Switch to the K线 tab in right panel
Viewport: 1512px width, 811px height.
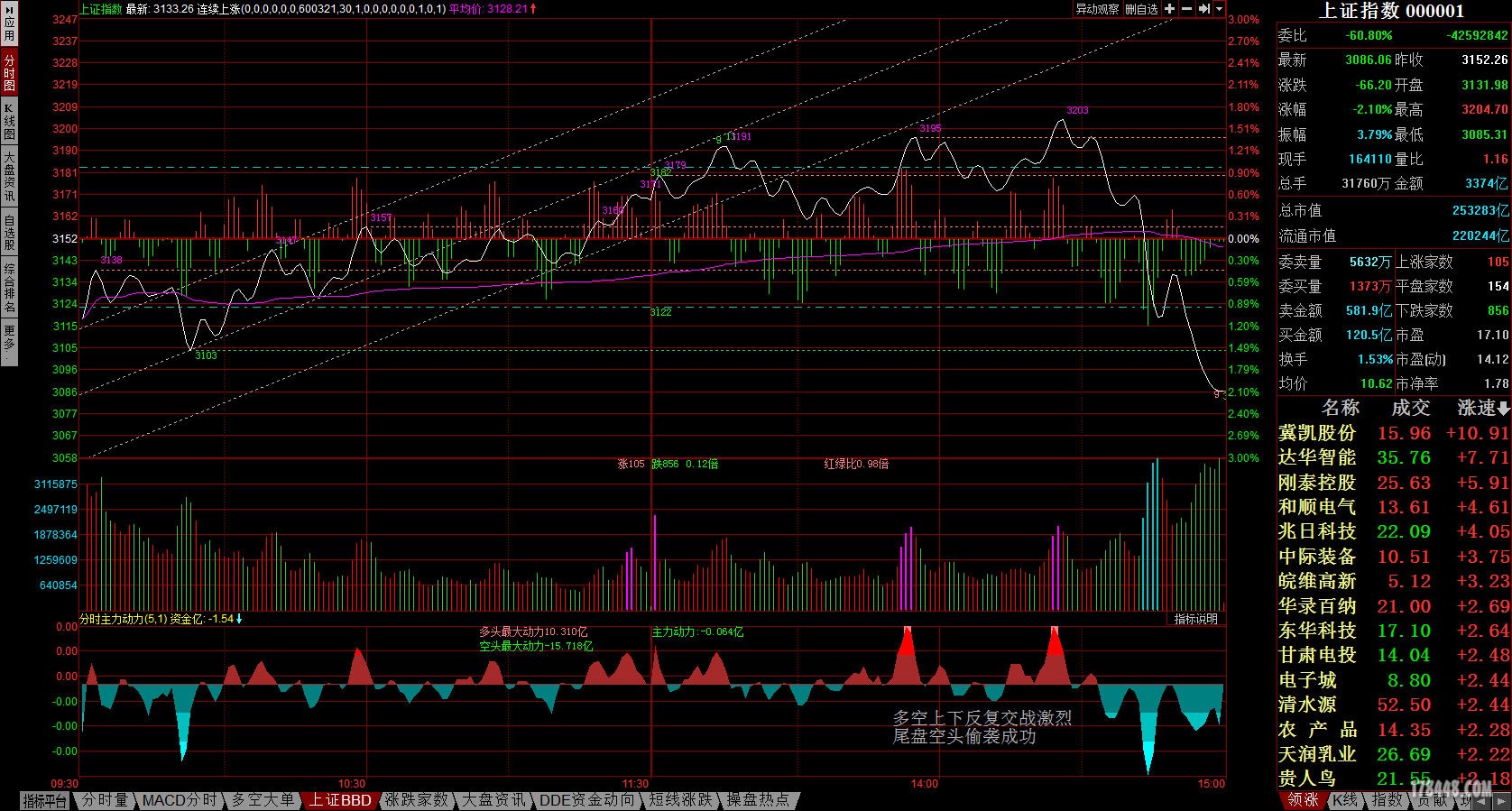click(1345, 800)
